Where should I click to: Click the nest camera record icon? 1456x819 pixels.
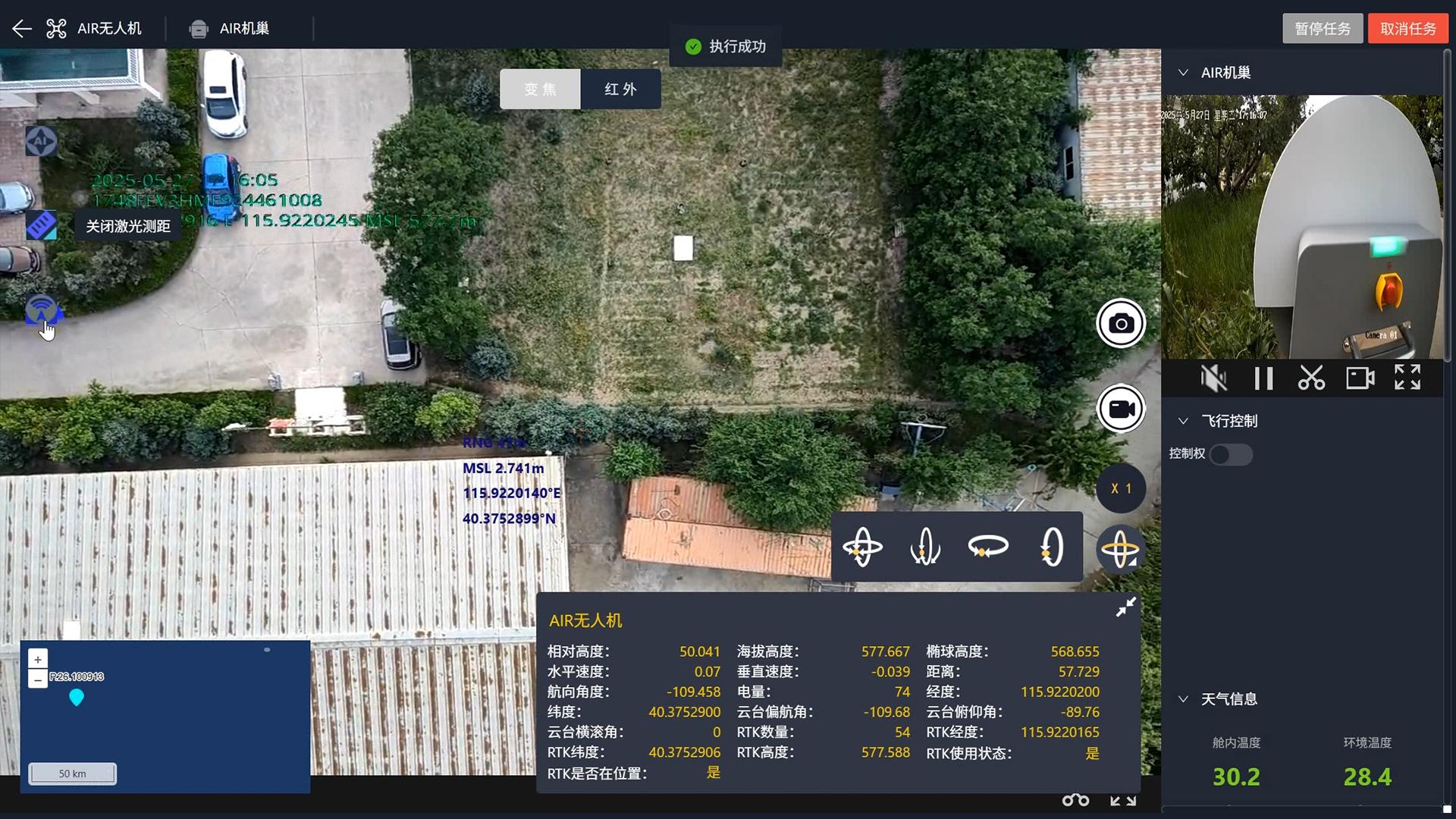(1360, 378)
